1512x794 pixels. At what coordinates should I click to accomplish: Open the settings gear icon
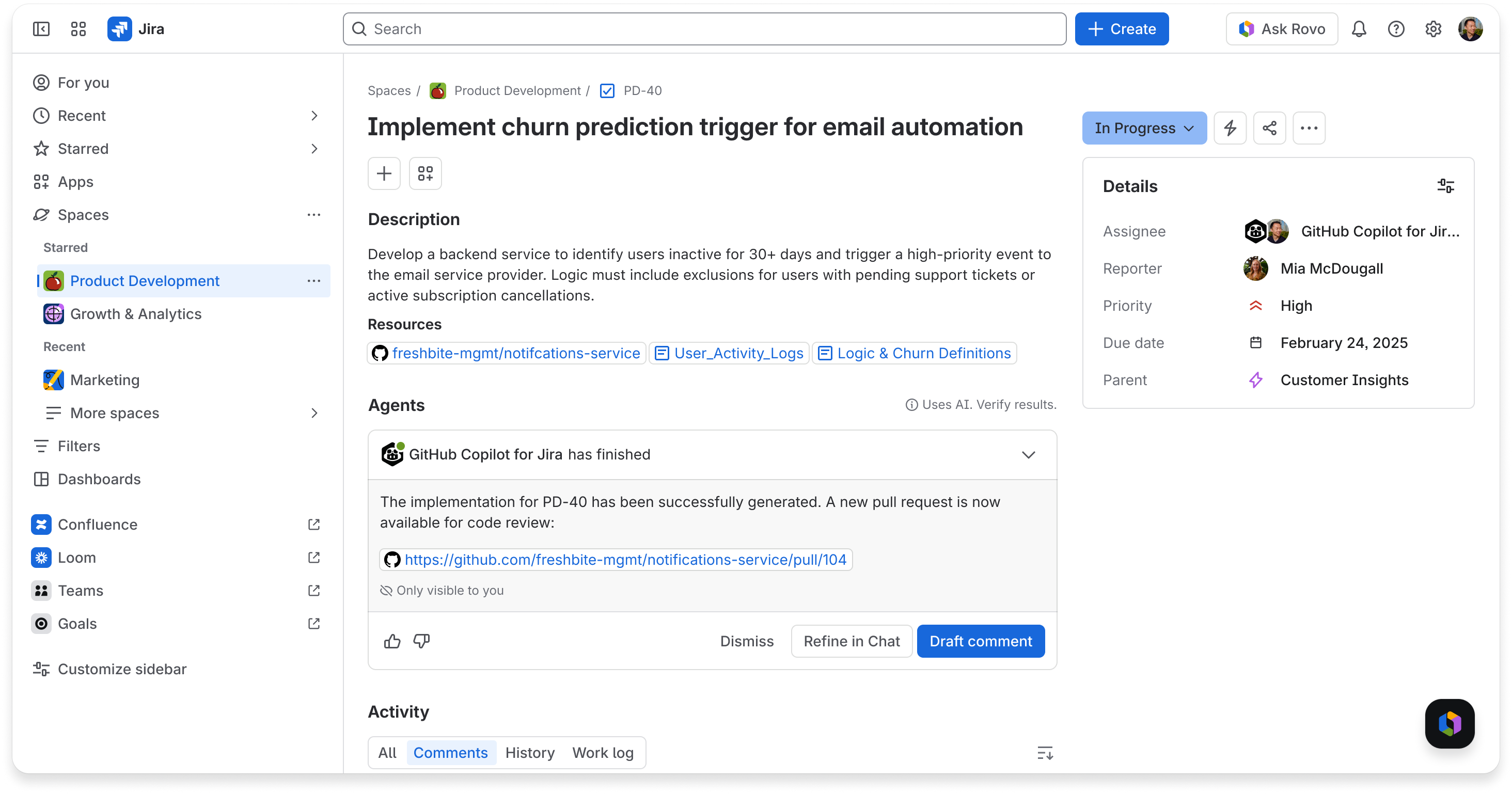(x=1433, y=29)
